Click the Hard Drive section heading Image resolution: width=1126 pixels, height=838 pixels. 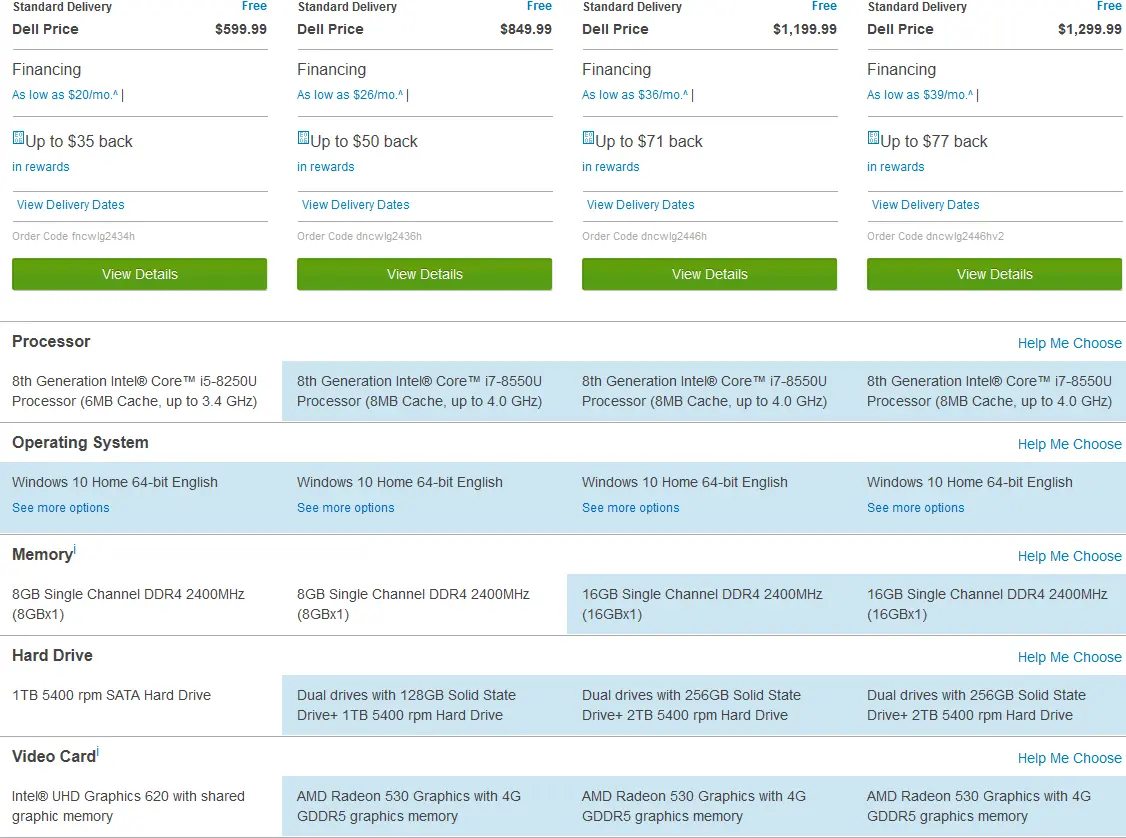[x=52, y=656]
